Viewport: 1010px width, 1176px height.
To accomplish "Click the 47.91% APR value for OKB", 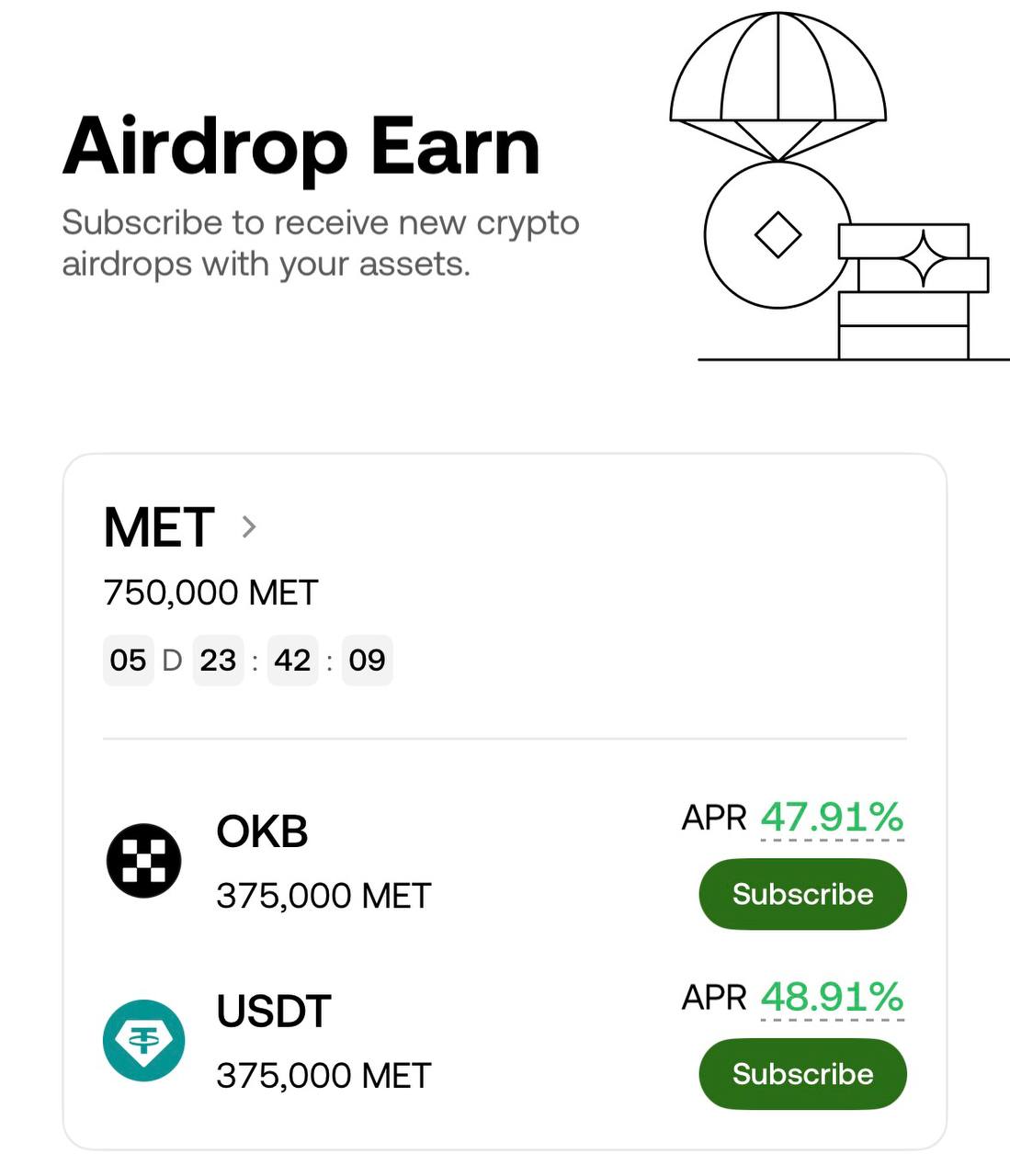I will (x=832, y=817).
